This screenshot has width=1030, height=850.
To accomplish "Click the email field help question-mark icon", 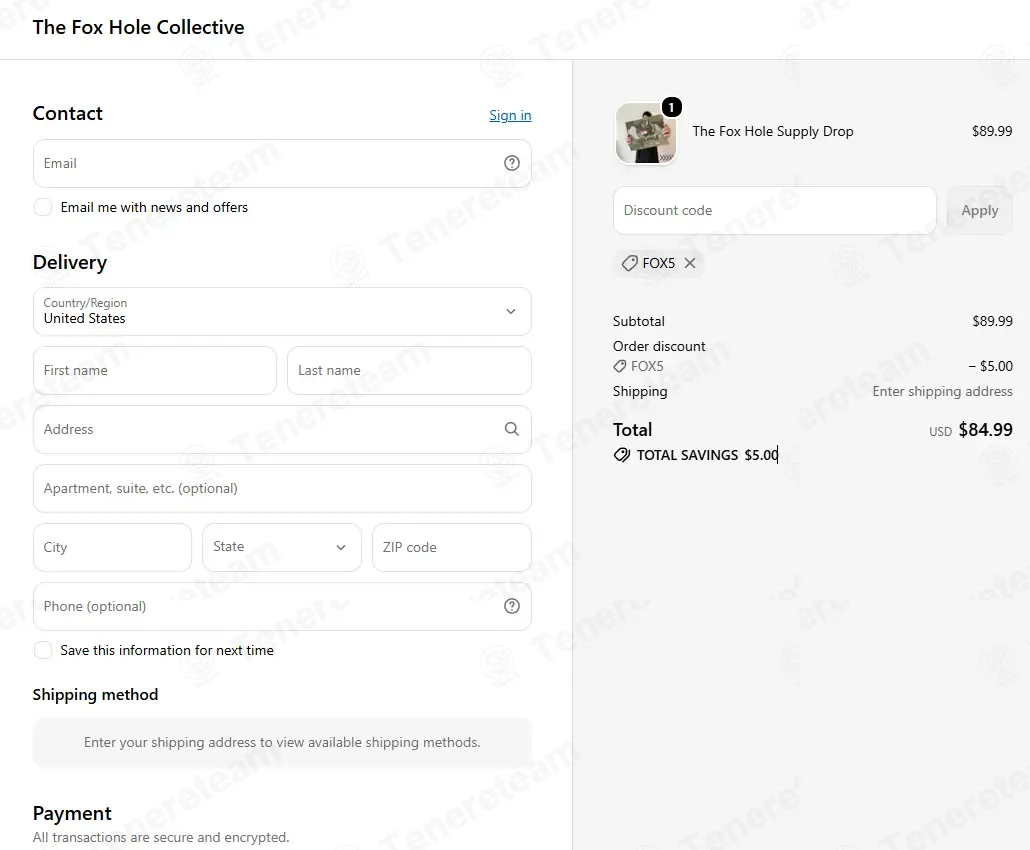I will tap(512, 163).
